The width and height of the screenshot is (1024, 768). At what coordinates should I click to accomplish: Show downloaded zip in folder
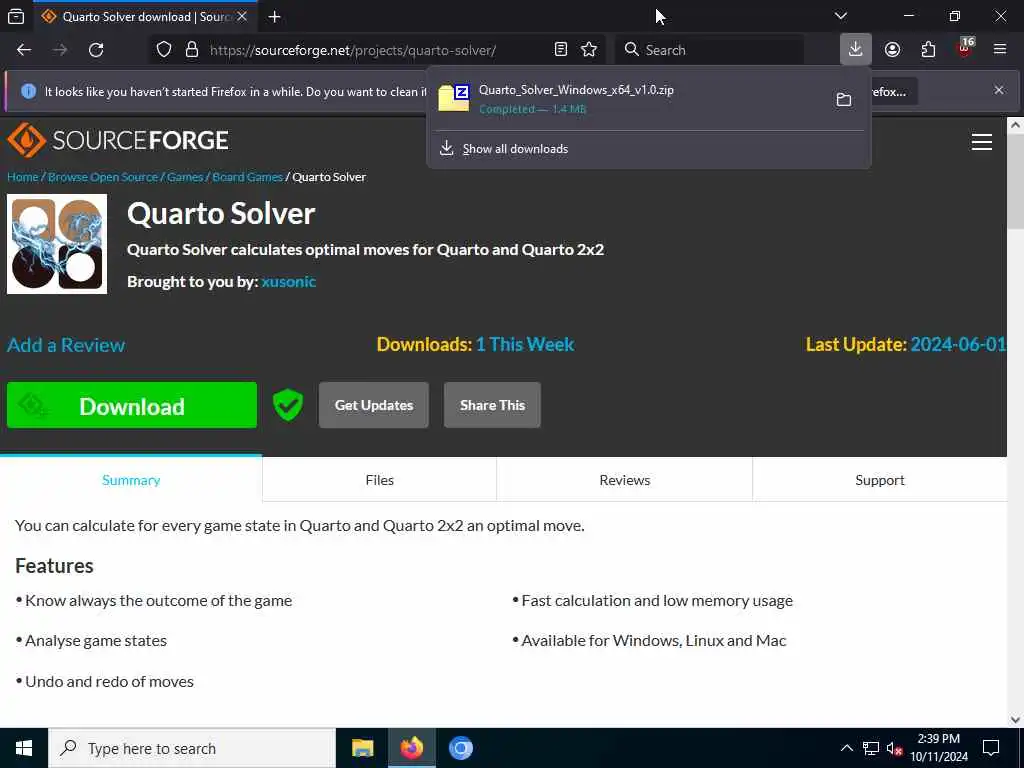(x=844, y=99)
